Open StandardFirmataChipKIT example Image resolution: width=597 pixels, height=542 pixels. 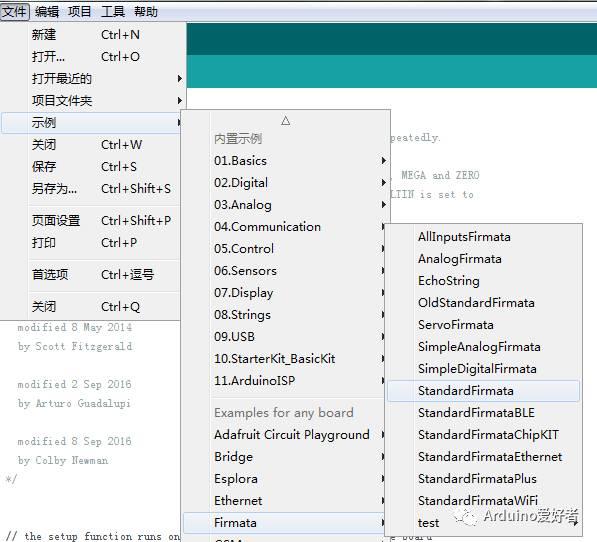484,435
